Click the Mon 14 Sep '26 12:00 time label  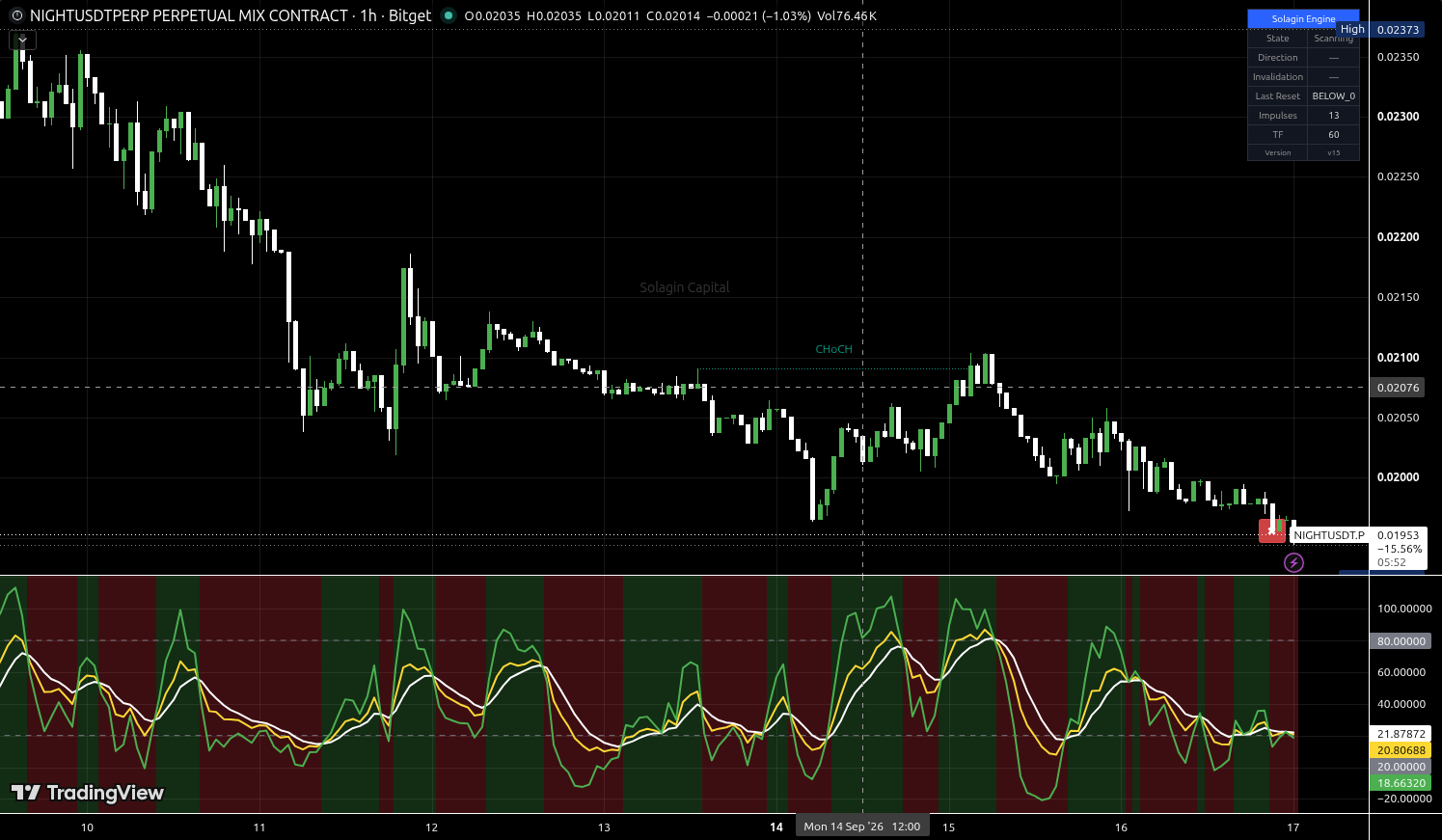pos(862,826)
